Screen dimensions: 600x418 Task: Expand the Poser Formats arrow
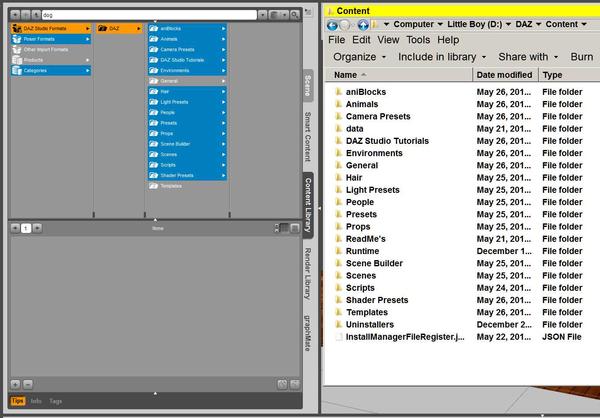[x=88, y=39]
